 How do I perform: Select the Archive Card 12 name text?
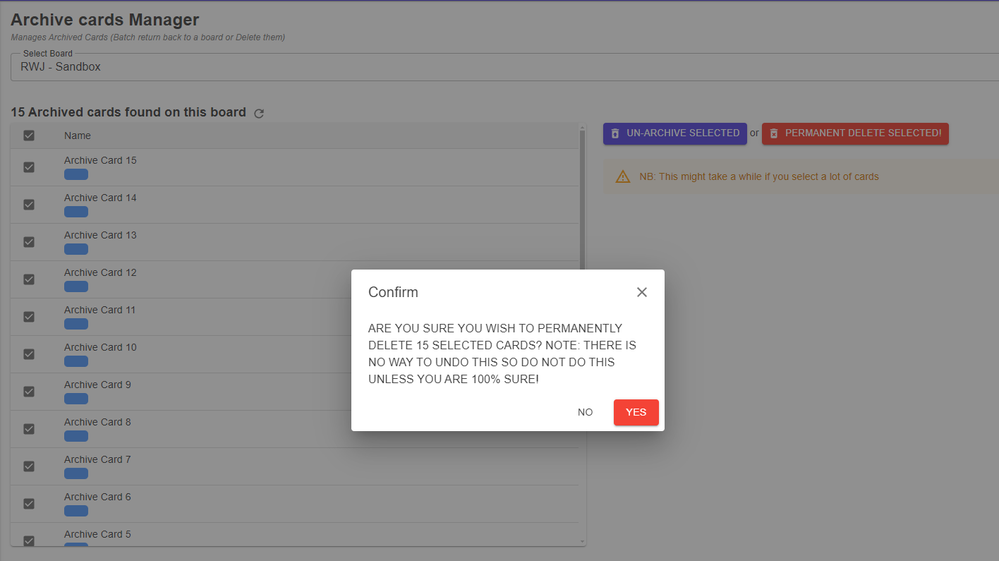(x=100, y=273)
